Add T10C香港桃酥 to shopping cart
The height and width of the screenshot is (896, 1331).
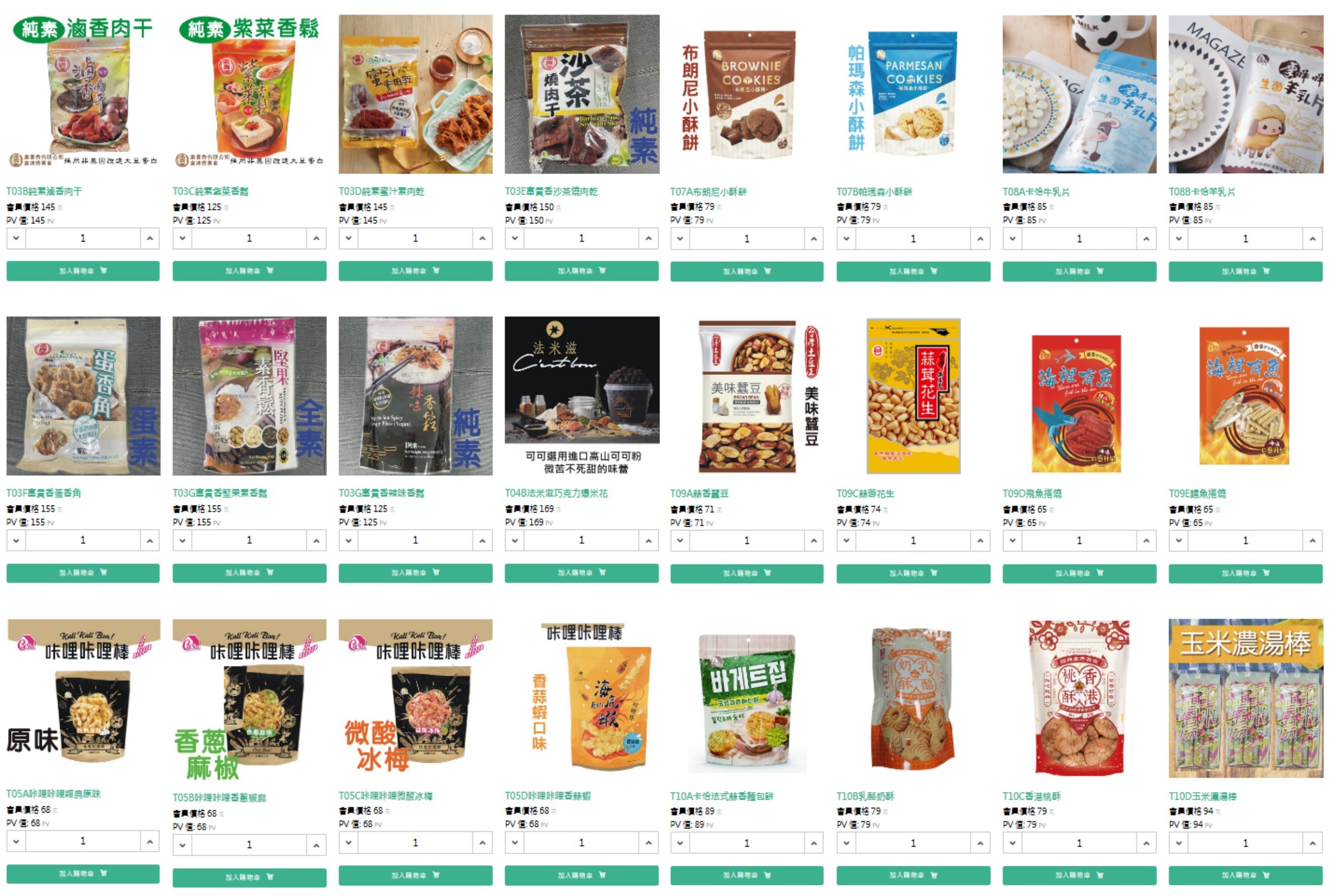tap(1079, 875)
